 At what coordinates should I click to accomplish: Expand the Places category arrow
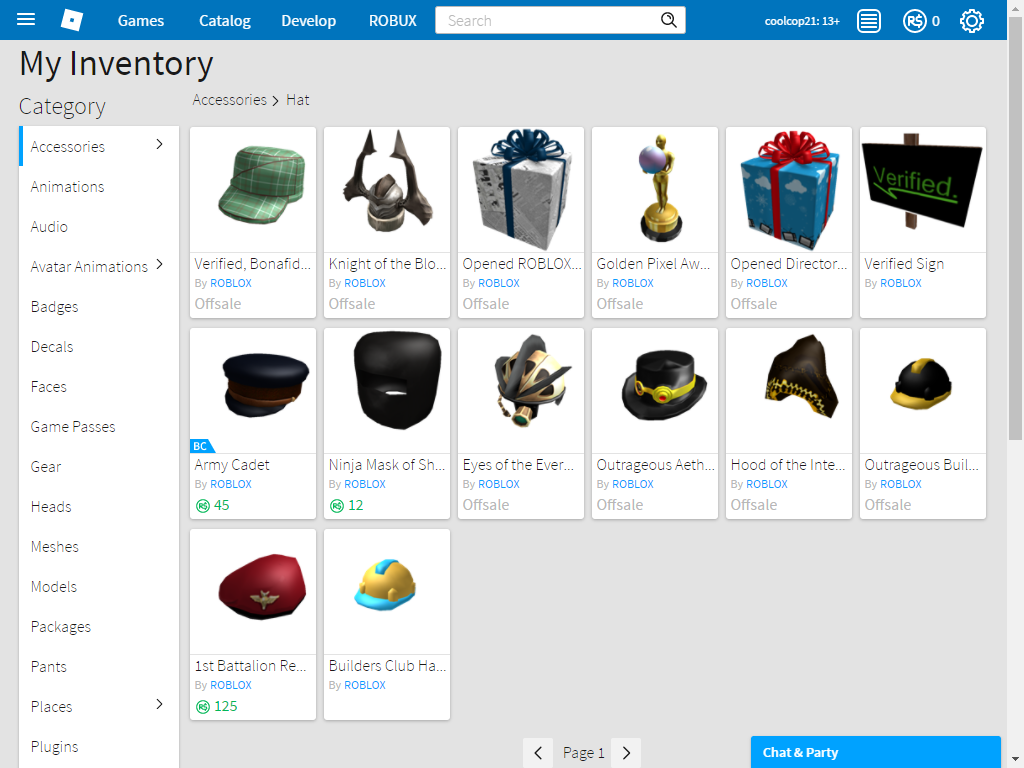click(x=159, y=704)
